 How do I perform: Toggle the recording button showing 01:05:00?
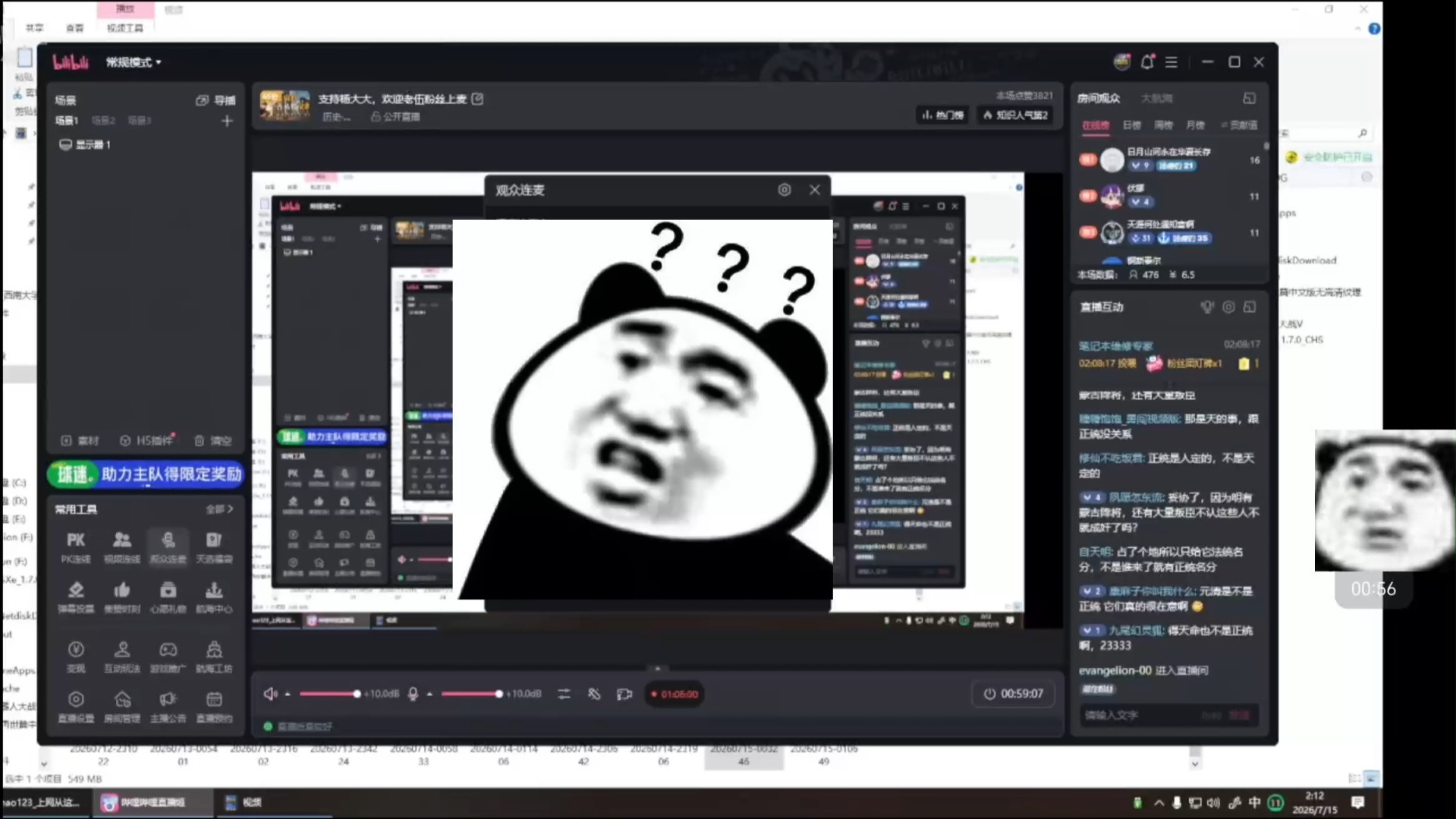pos(674,694)
